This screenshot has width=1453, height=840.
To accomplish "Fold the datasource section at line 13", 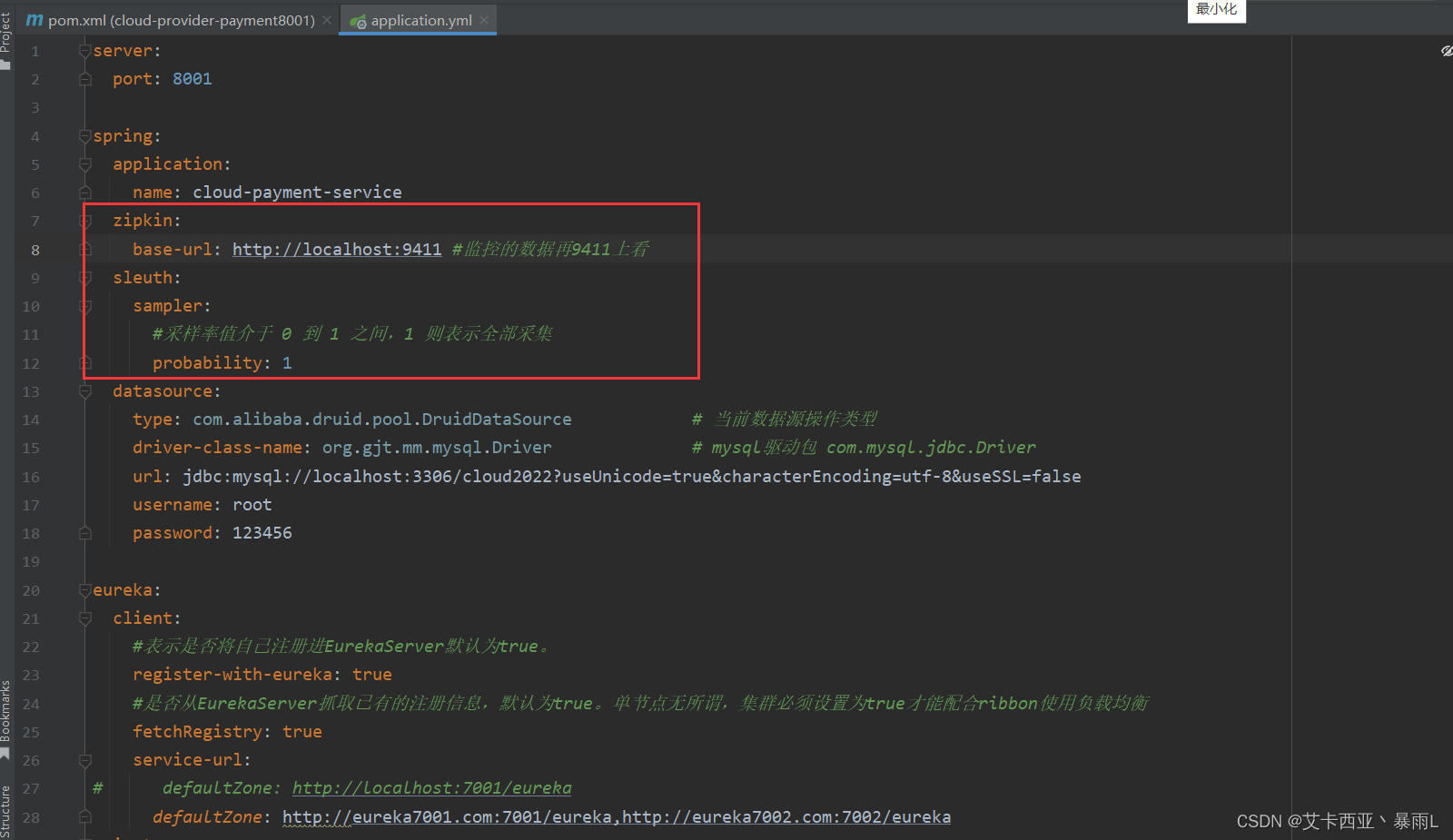I will [x=84, y=391].
